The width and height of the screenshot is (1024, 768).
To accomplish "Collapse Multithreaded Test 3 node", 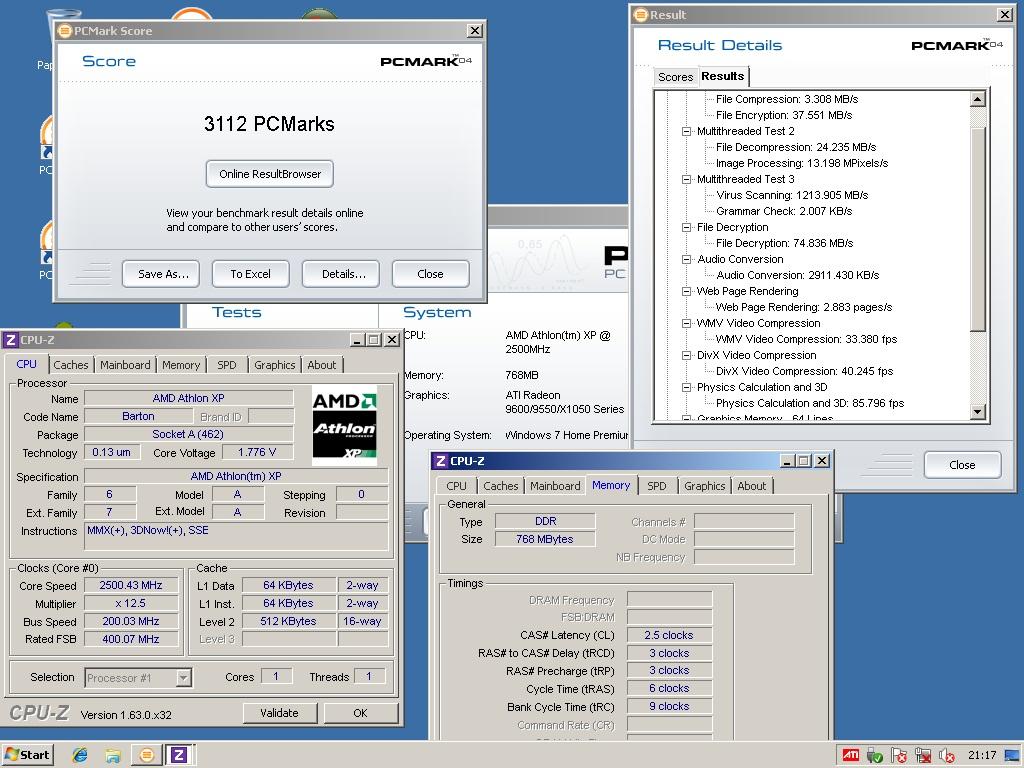I will [x=686, y=179].
